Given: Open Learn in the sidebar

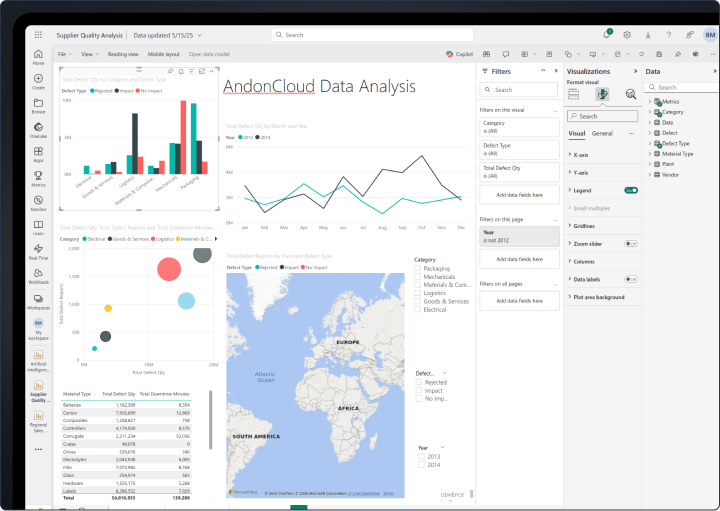Looking at the screenshot, I should click(38, 227).
